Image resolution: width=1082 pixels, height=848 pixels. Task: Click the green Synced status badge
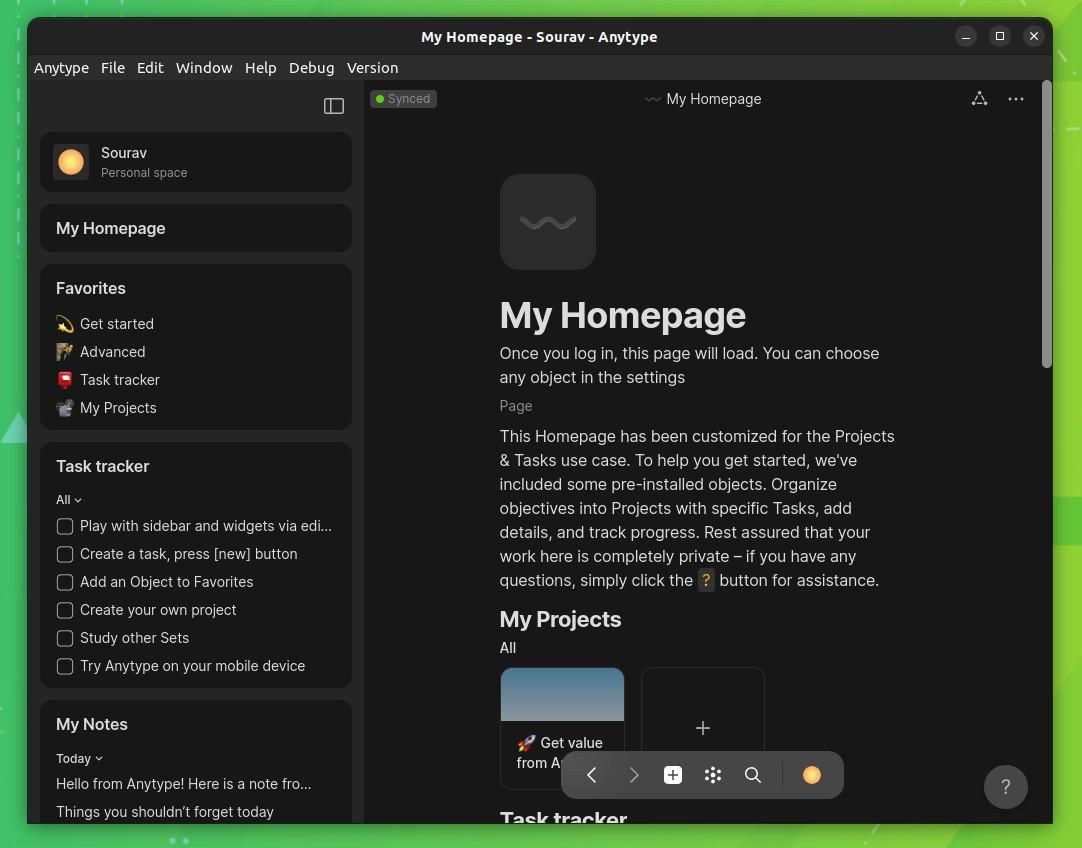coord(403,98)
